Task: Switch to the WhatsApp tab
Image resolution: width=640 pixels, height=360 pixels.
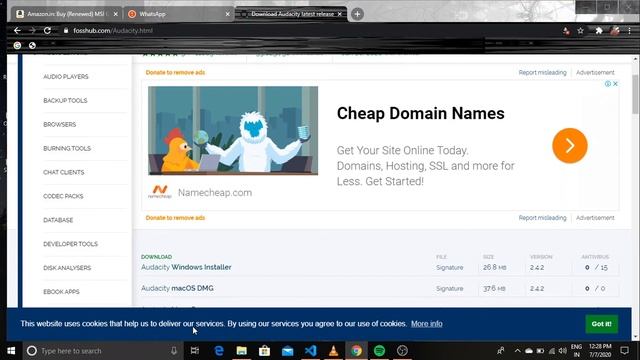Action: [x=178, y=14]
